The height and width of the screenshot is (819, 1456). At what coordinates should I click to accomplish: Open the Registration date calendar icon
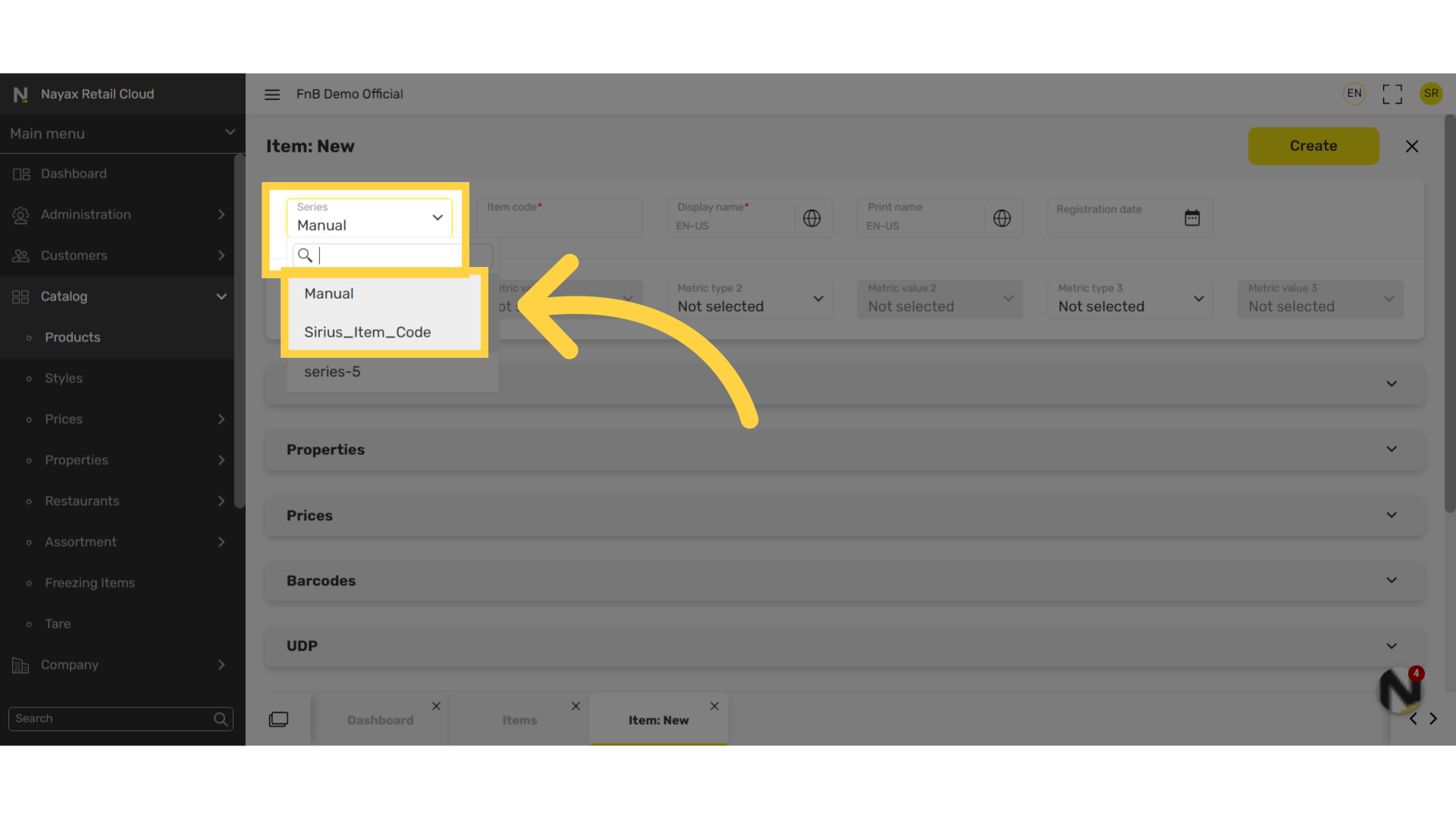pyautogui.click(x=1192, y=218)
